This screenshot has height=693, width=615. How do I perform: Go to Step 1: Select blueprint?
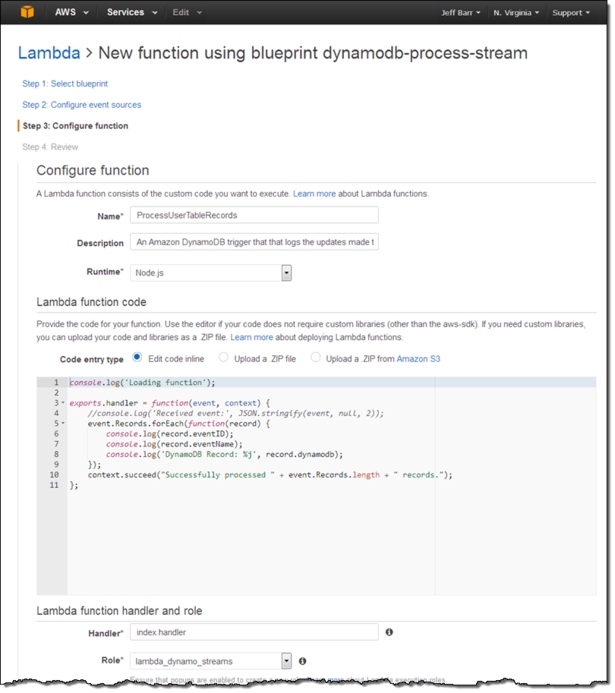[x=65, y=84]
